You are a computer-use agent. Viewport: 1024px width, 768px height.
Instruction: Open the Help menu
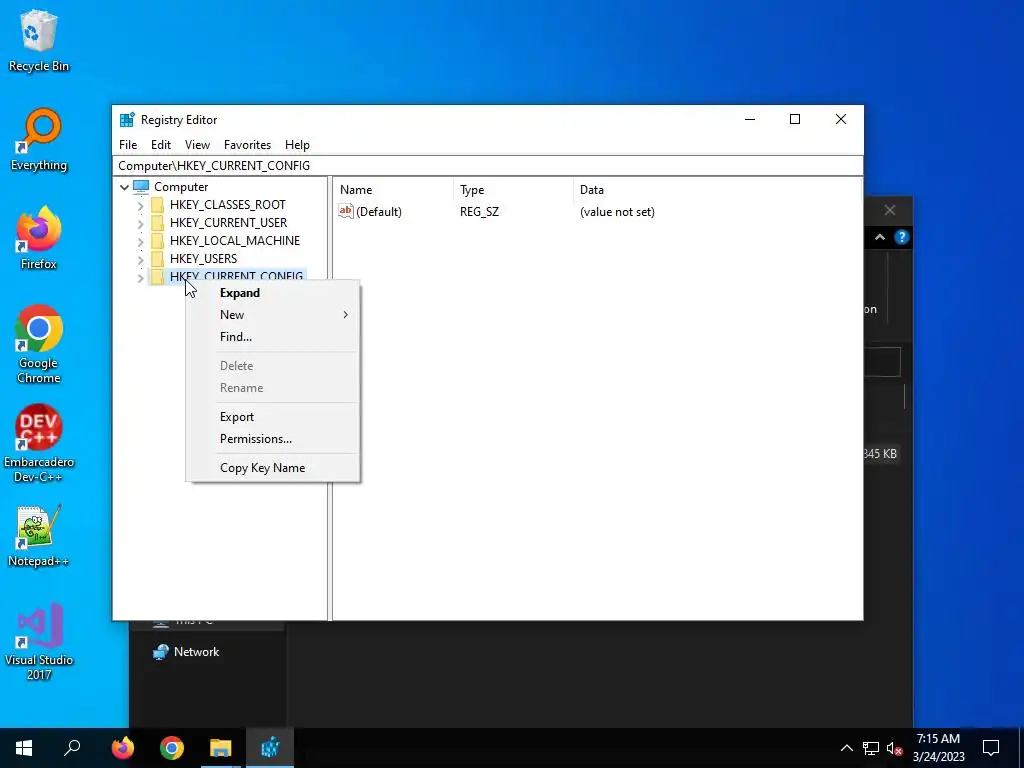click(x=297, y=145)
